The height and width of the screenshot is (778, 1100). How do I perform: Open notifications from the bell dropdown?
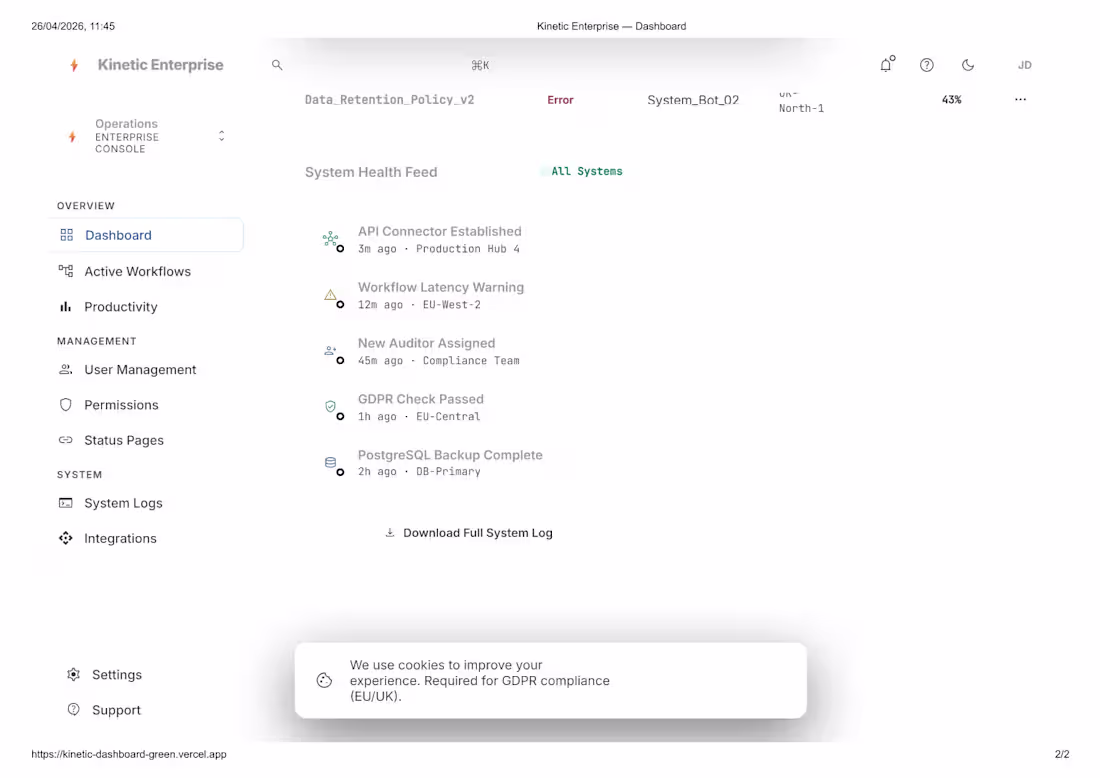click(x=886, y=64)
